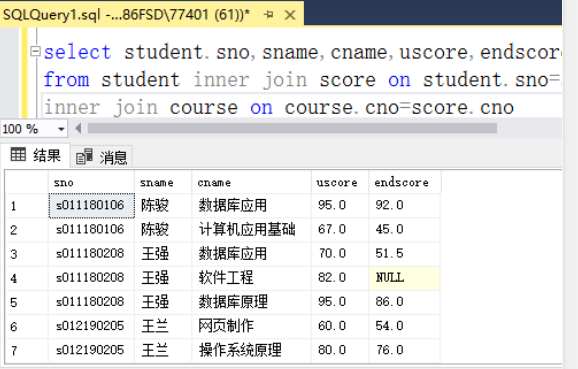Click the uscore 60.0 cell
The height and width of the screenshot is (369, 578).
(340, 327)
